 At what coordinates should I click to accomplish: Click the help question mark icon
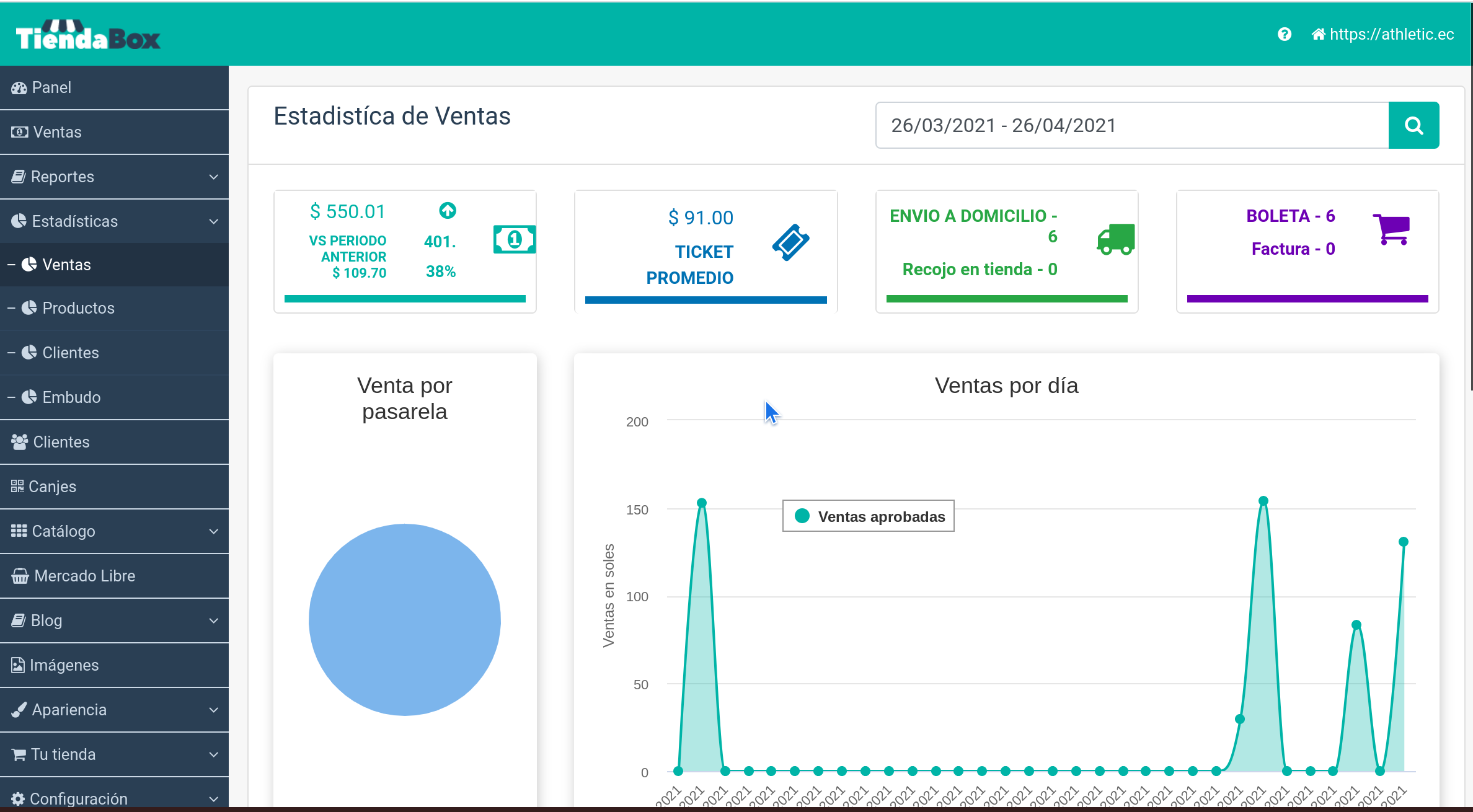coord(1284,35)
